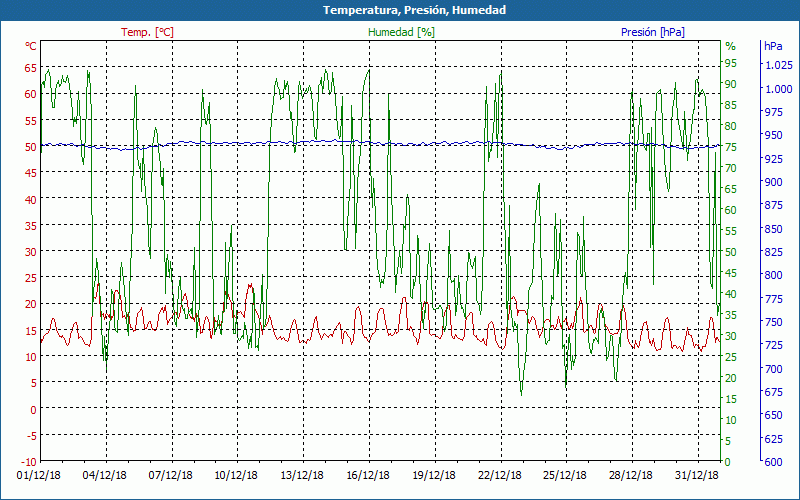Select the red Temp. [°C] legend label
Viewport: 800px width, 500px height.
coord(147,32)
